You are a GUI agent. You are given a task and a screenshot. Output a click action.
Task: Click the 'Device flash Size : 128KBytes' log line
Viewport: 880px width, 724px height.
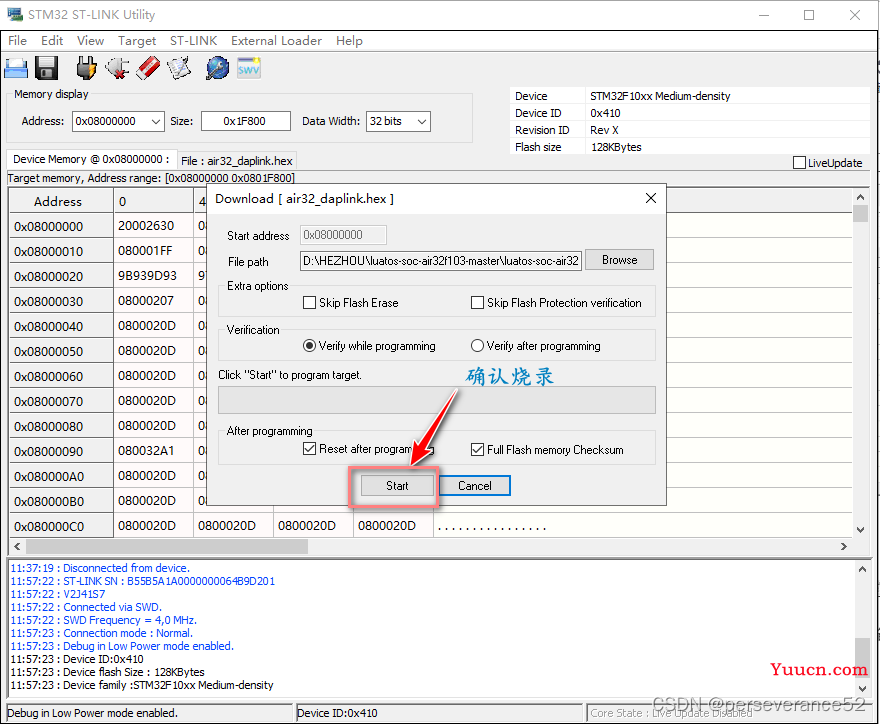(x=108, y=672)
